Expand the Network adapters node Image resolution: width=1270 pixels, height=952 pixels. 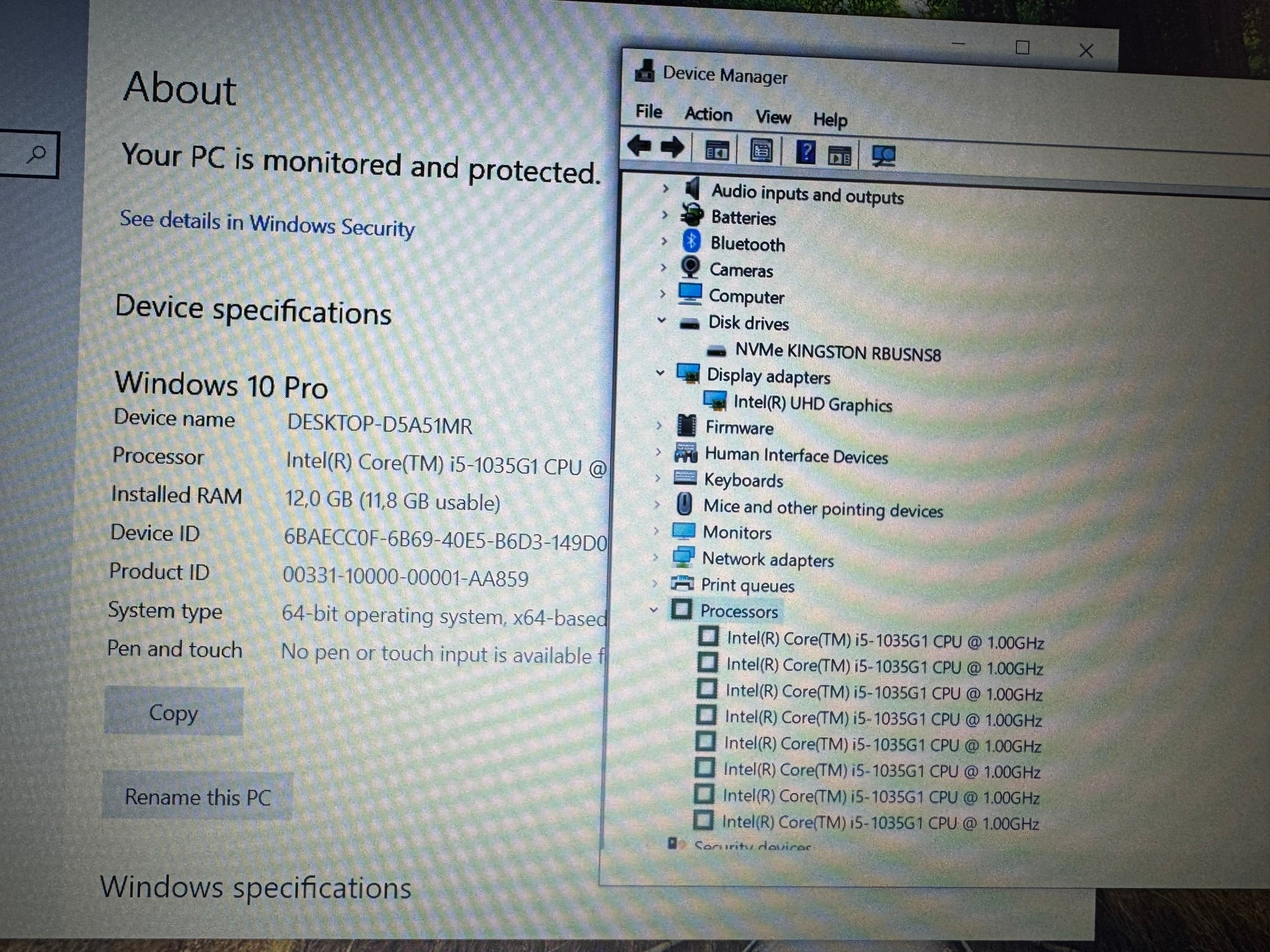(655, 557)
